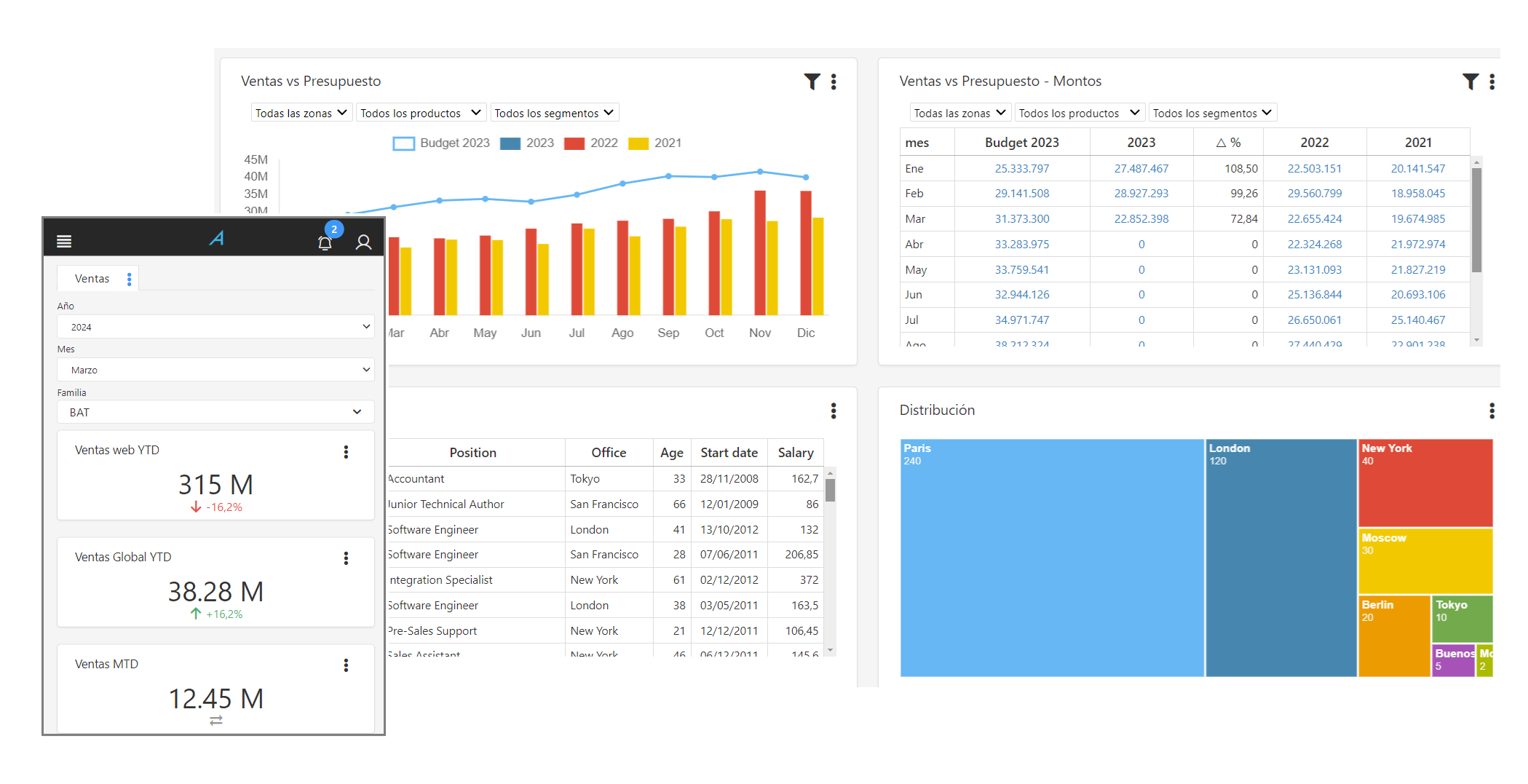Click the Paris block in treemap
This screenshot has width=1528, height=784.
(x=1051, y=558)
